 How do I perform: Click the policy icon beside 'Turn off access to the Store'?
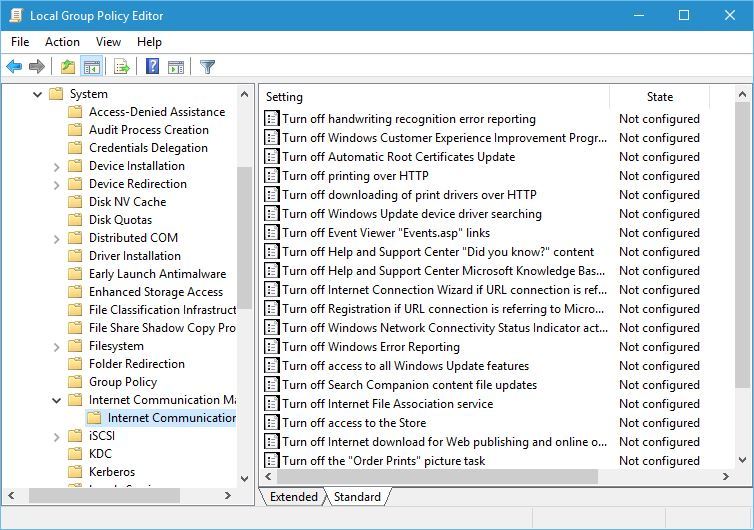272,422
